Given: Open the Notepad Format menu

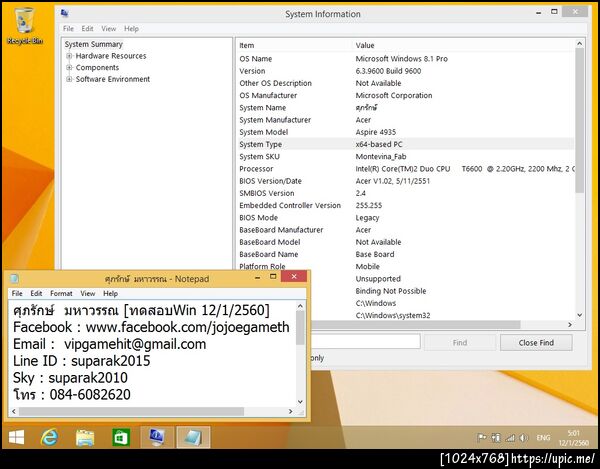Looking at the screenshot, I should pos(61,293).
